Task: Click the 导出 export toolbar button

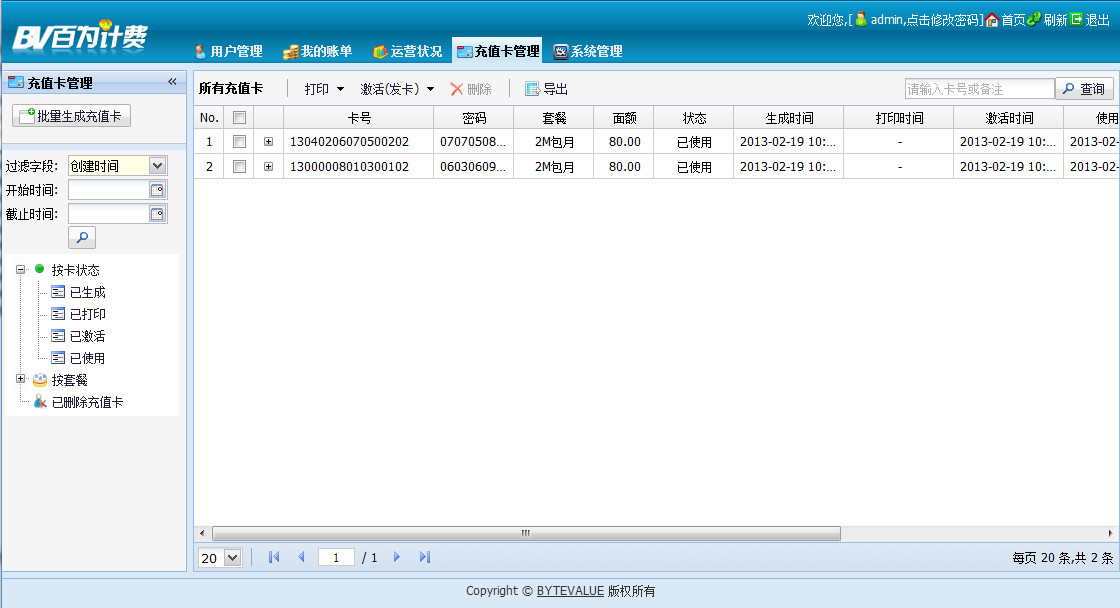Action: (x=547, y=89)
